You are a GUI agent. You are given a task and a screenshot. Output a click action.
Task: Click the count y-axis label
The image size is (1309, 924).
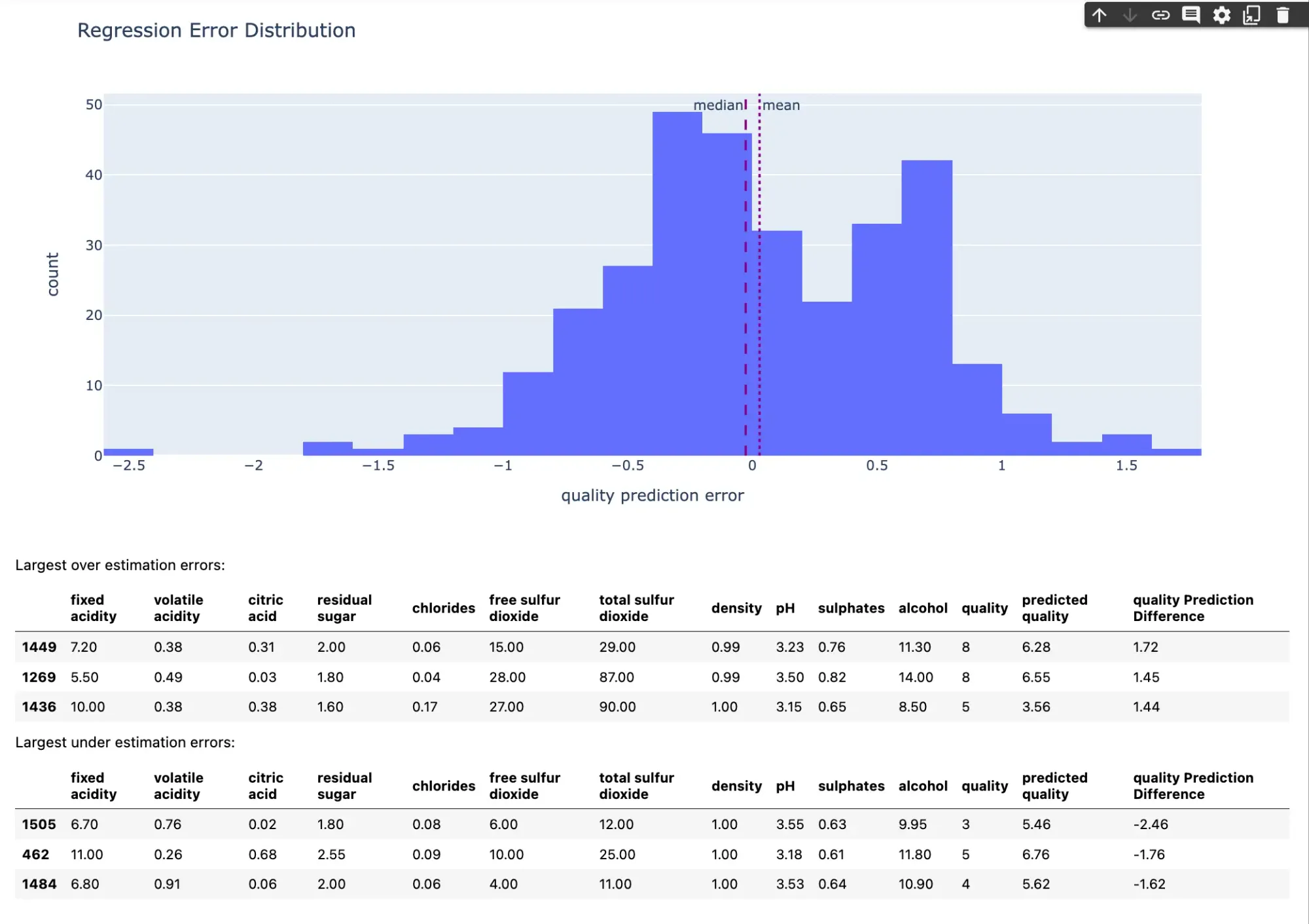pos(52,274)
